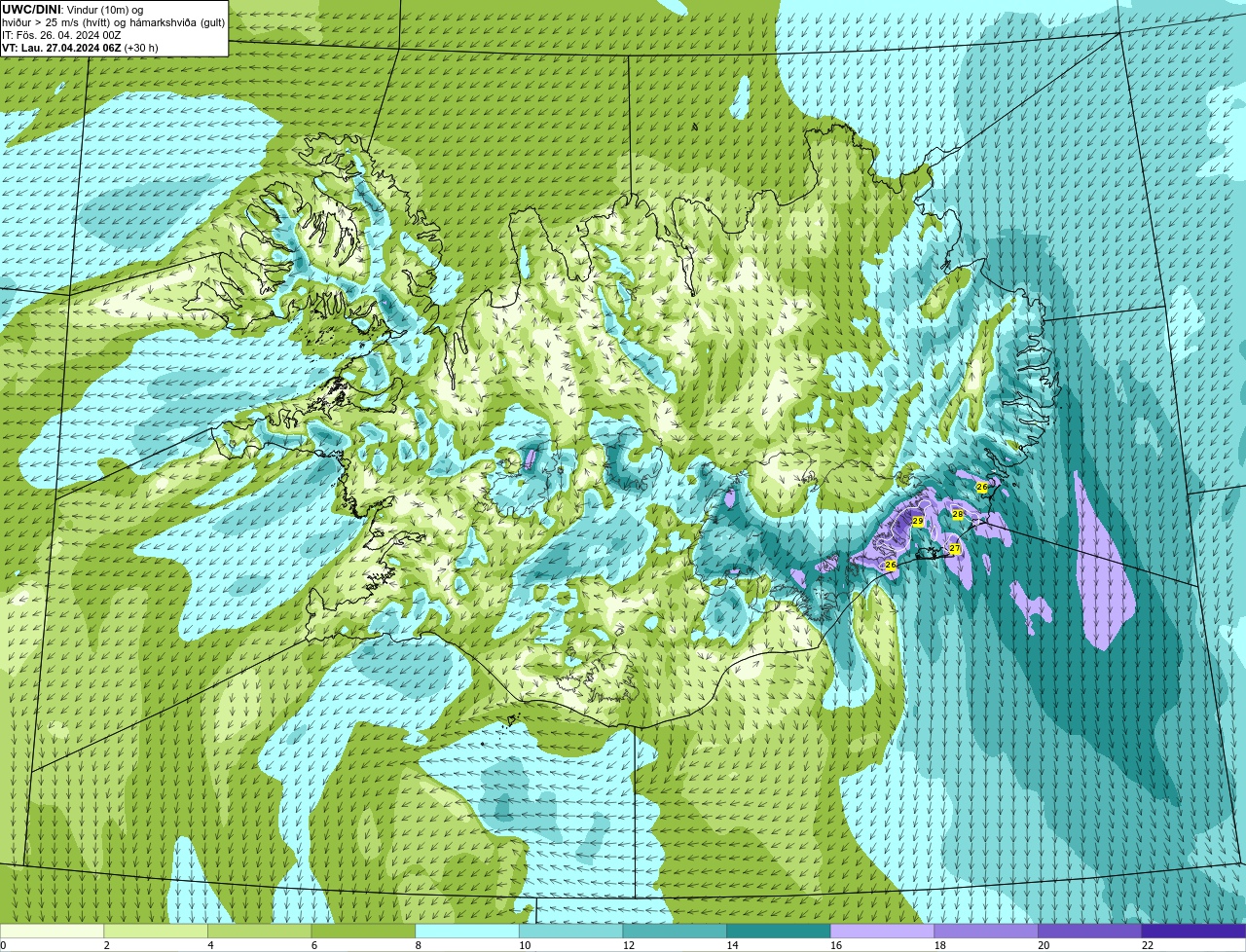The image size is (1246, 952).
Task: Click the 20–22 m/s violet legend swatch
Action: coord(1090,931)
